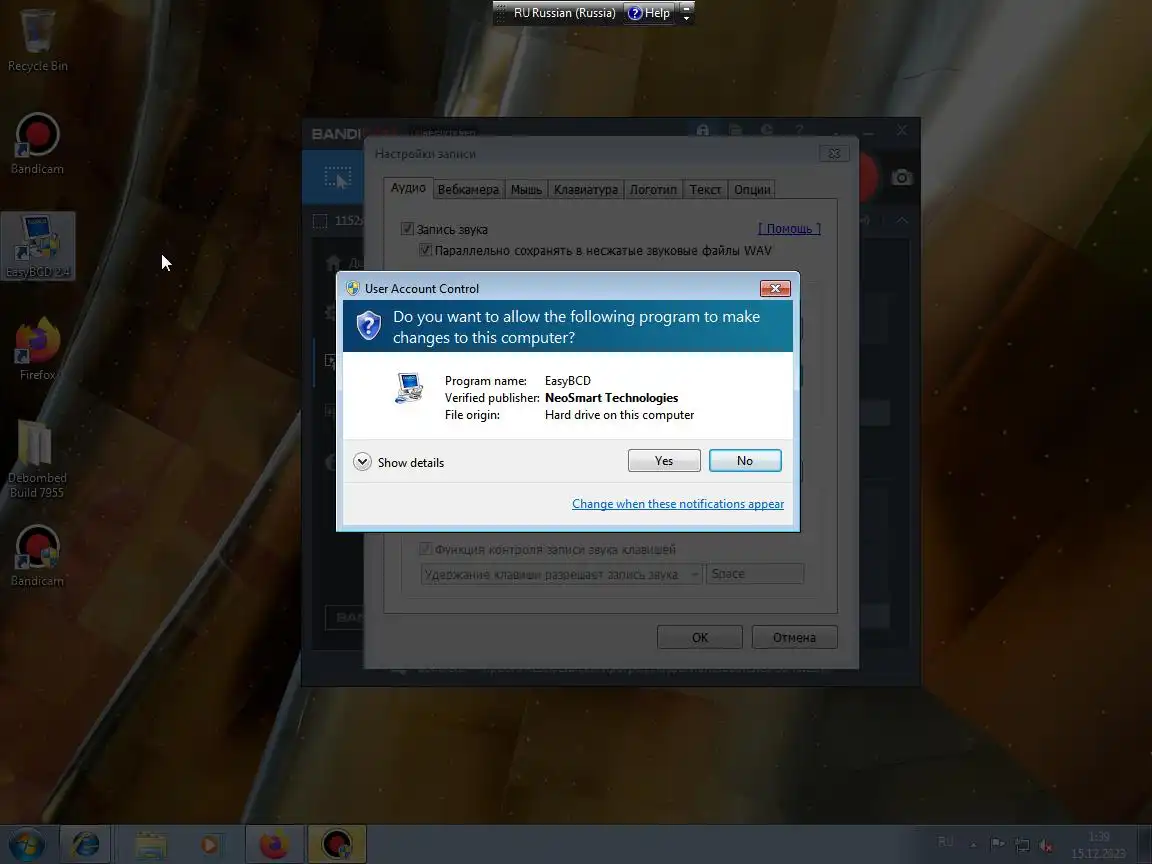Click the muted volume tray icon
Viewport: 1152px width, 864px height.
pos(1046,845)
